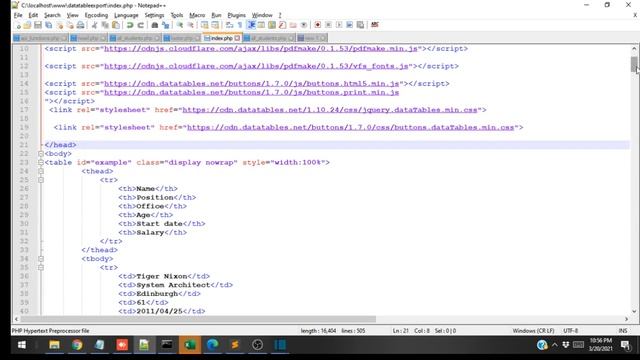The image size is (640, 360).
Task: Open the Function List panel icon
Action: 282,25
